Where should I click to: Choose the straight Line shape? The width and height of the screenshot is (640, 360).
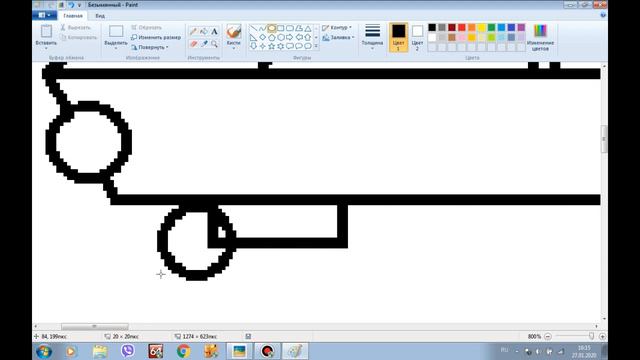[x=253, y=28]
